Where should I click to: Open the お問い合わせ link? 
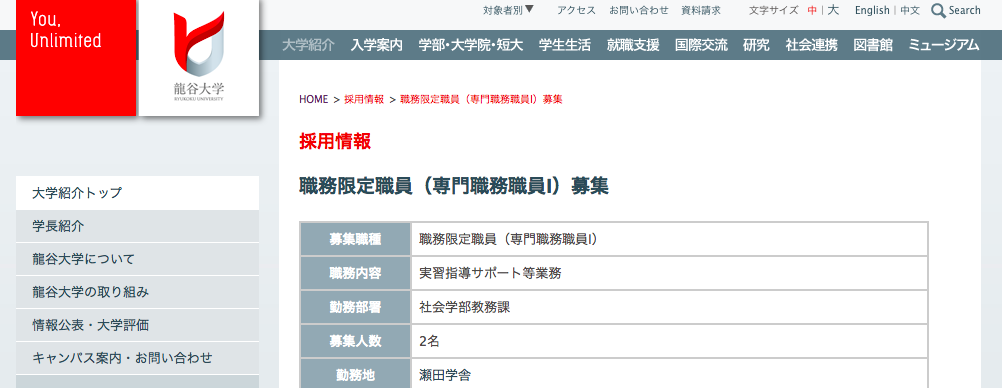coord(638,10)
